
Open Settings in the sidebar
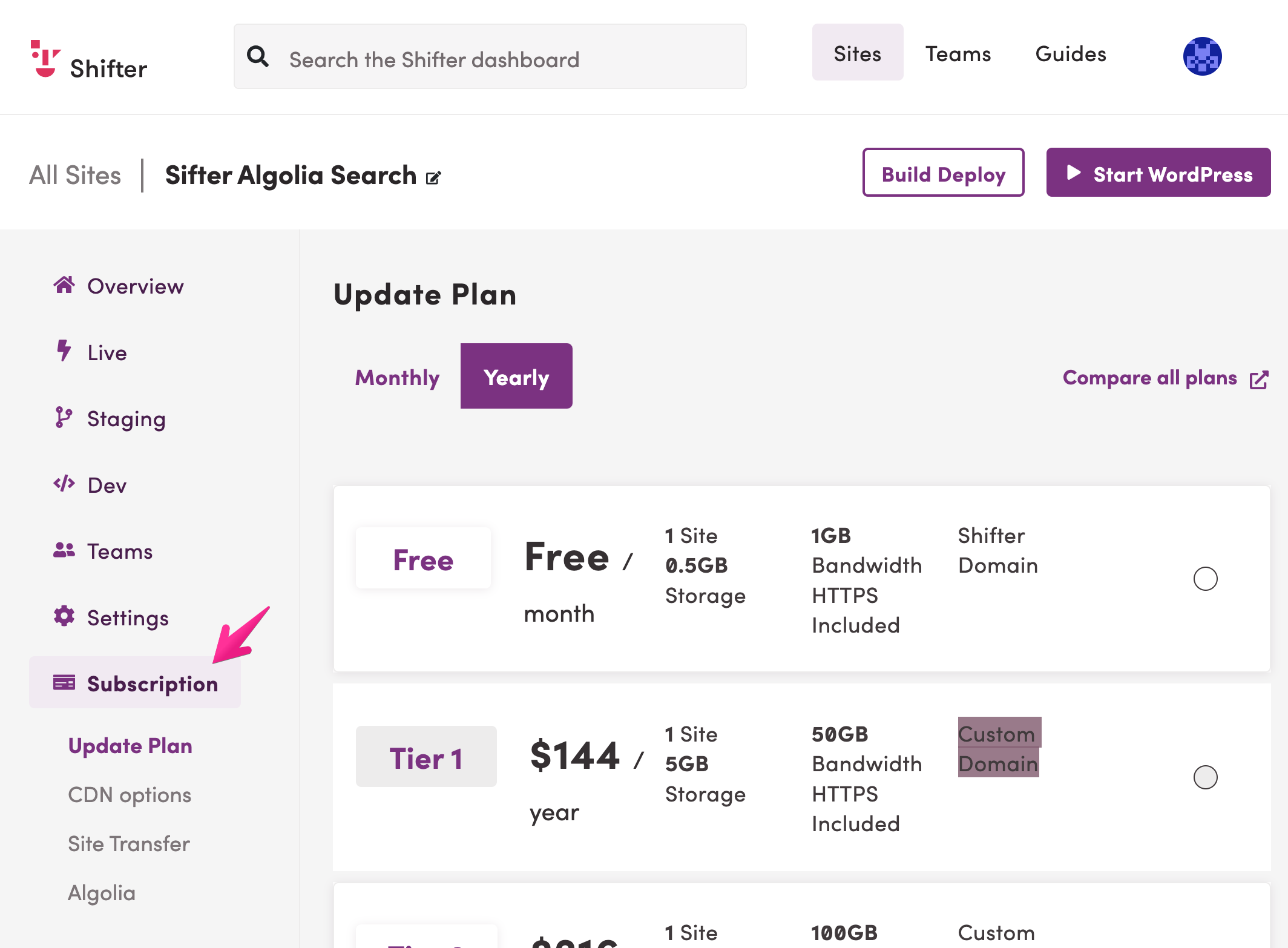click(x=128, y=618)
